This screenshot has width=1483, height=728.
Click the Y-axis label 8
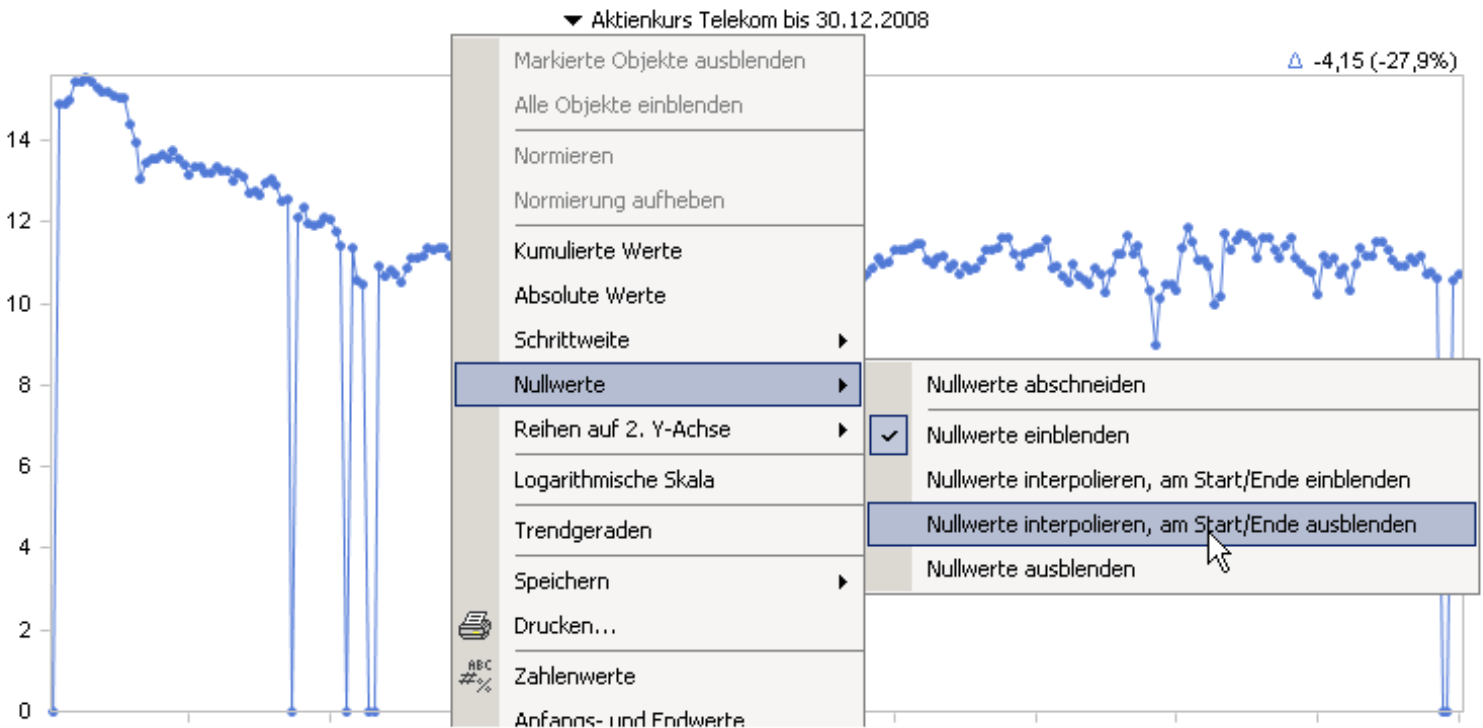pyautogui.click(x=23, y=385)
